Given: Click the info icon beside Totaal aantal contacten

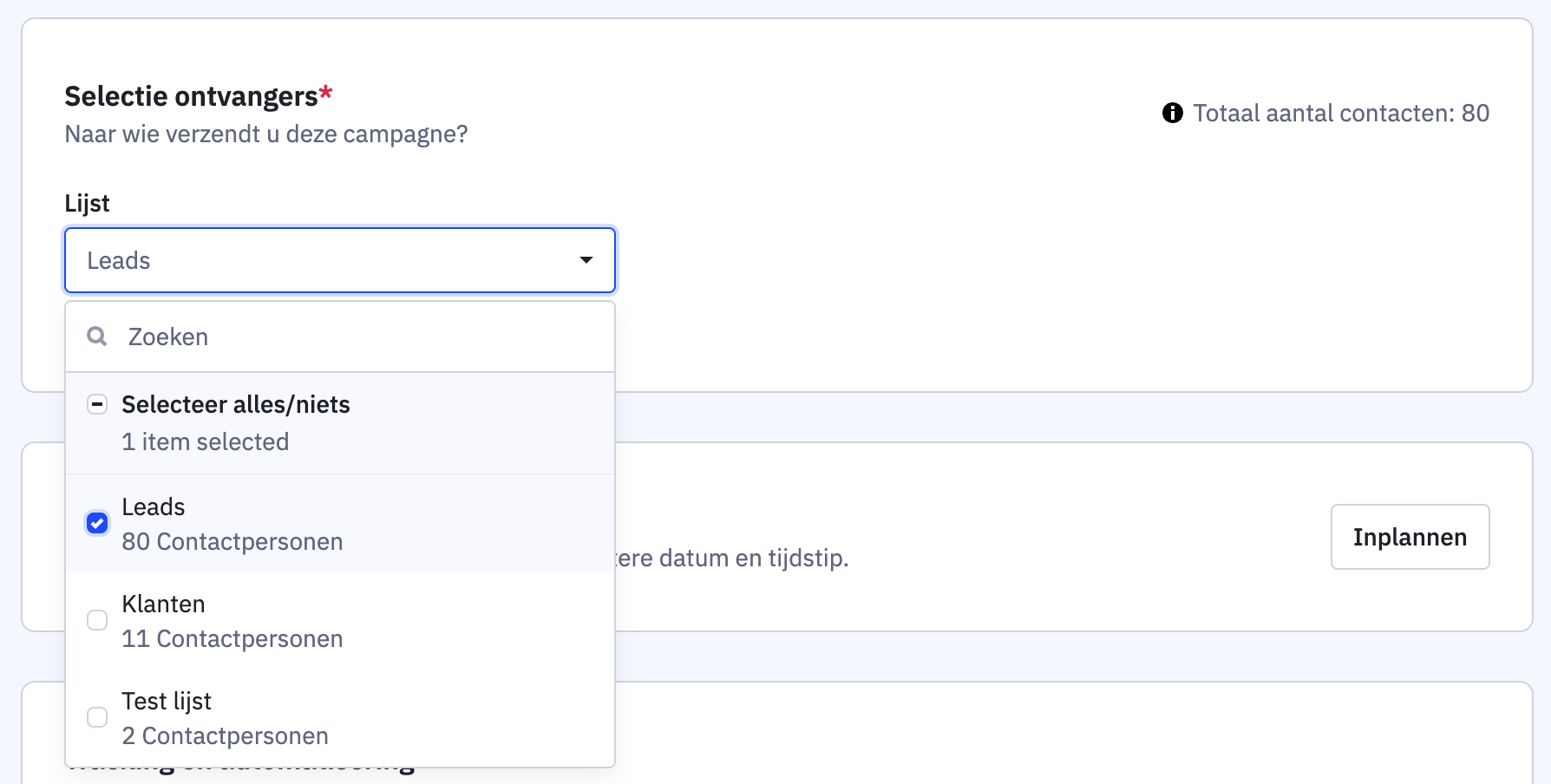Looking at the screenshot, I should coord(1172,113).
